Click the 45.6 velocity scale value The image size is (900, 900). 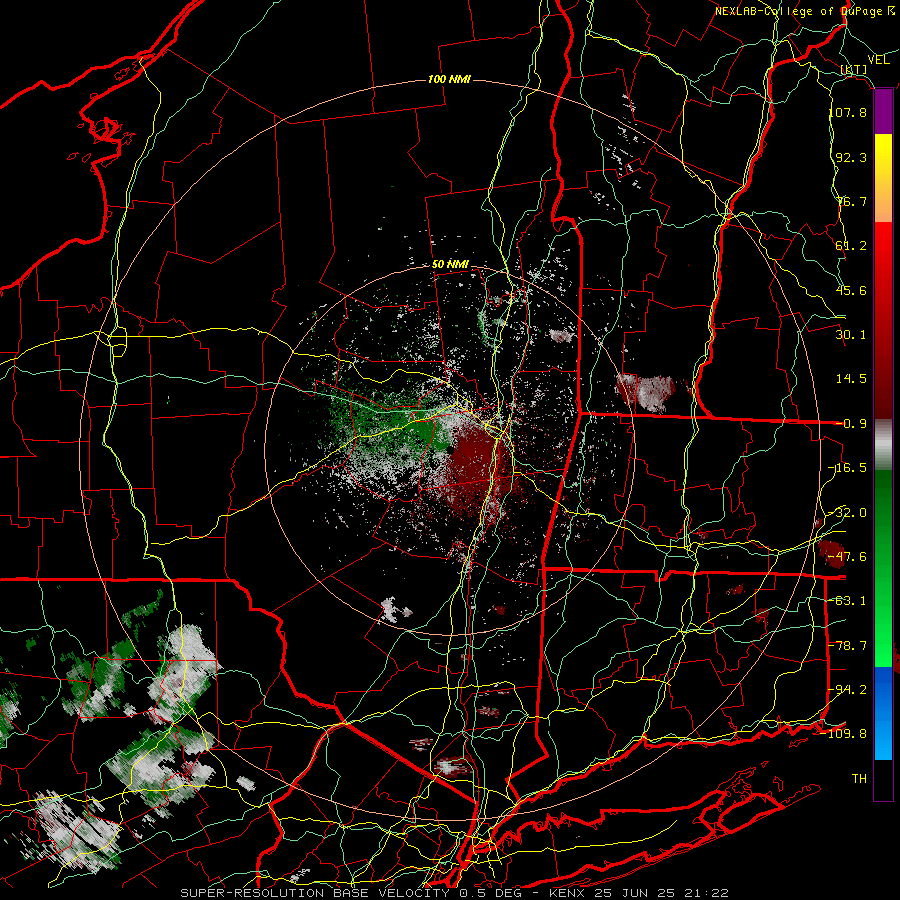tap(851, 290)
